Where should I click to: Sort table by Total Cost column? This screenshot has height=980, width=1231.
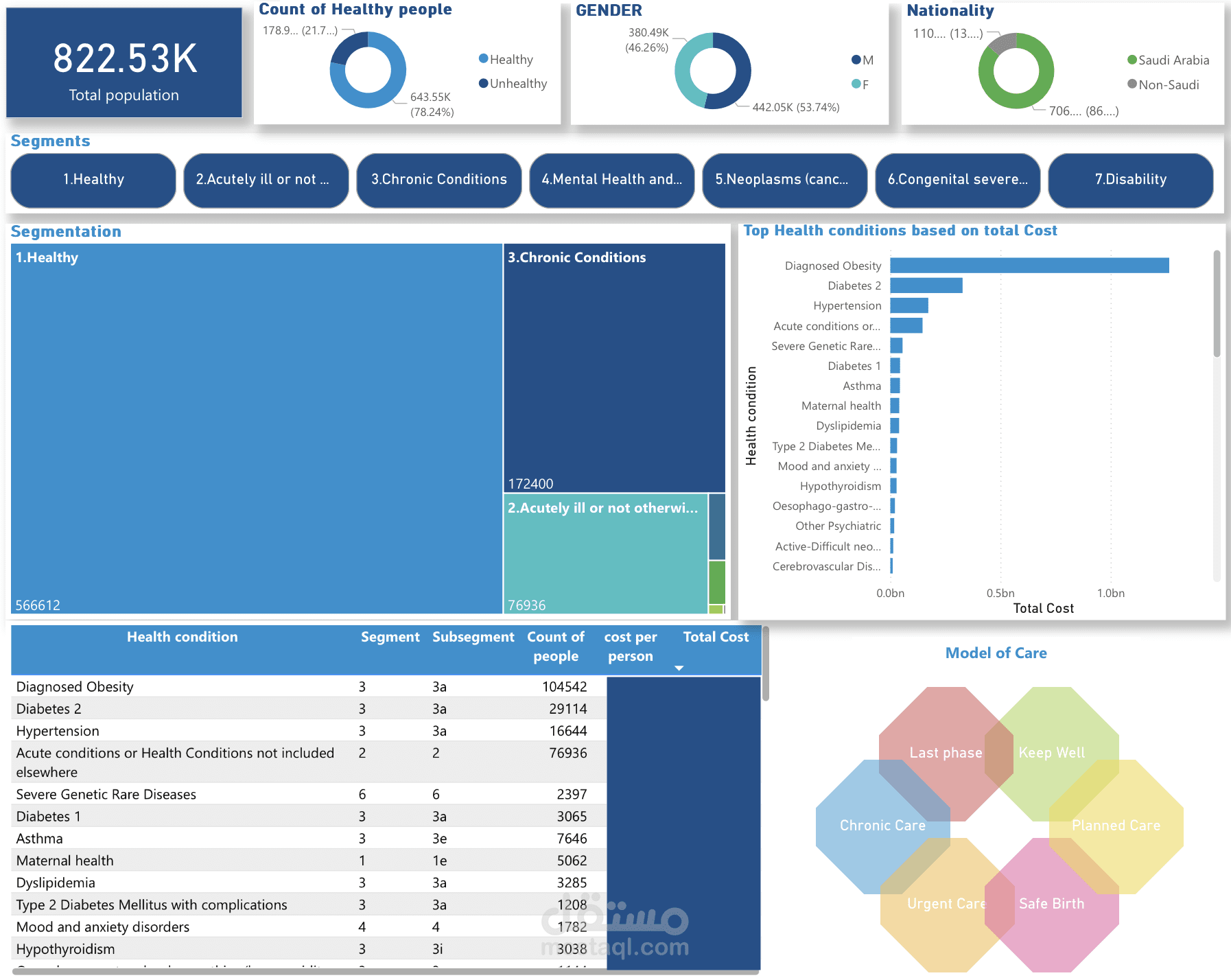pyautogui.click(x=716, y=637)
